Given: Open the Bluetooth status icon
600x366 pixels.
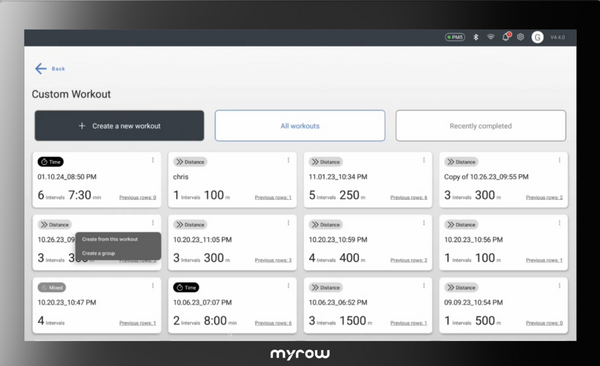Looking at the screenshot, I should tap(476, 37).
